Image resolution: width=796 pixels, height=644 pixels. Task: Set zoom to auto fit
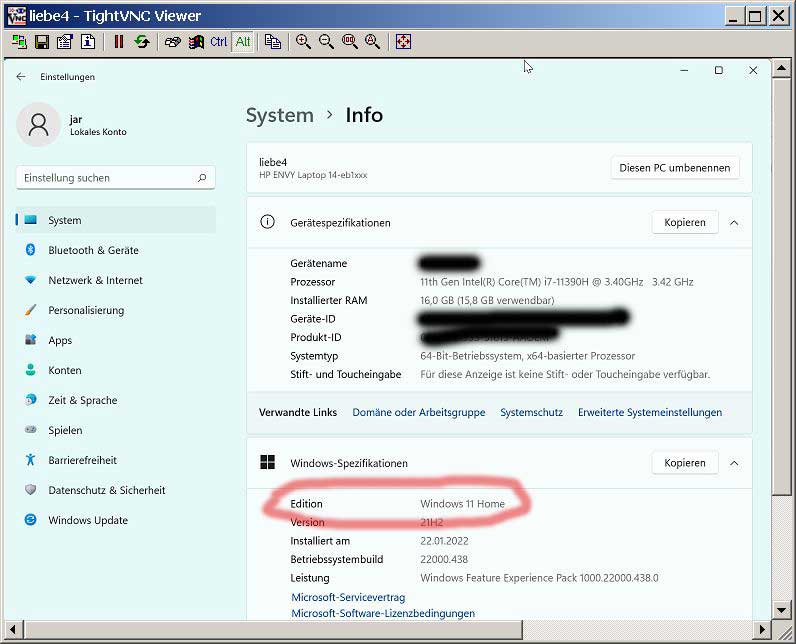pos(373,42)
